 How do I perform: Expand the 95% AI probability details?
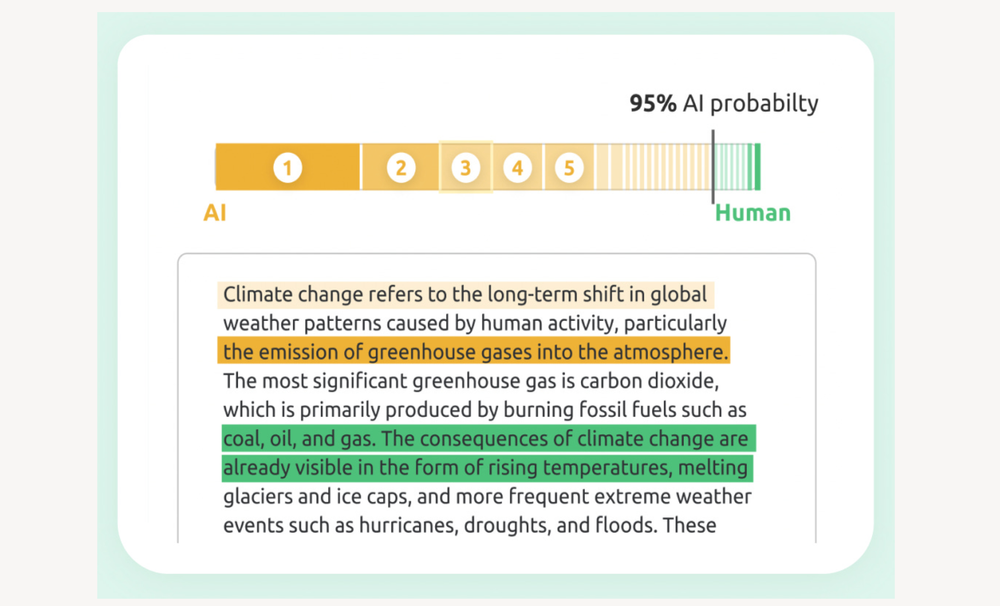click(723, 103)
